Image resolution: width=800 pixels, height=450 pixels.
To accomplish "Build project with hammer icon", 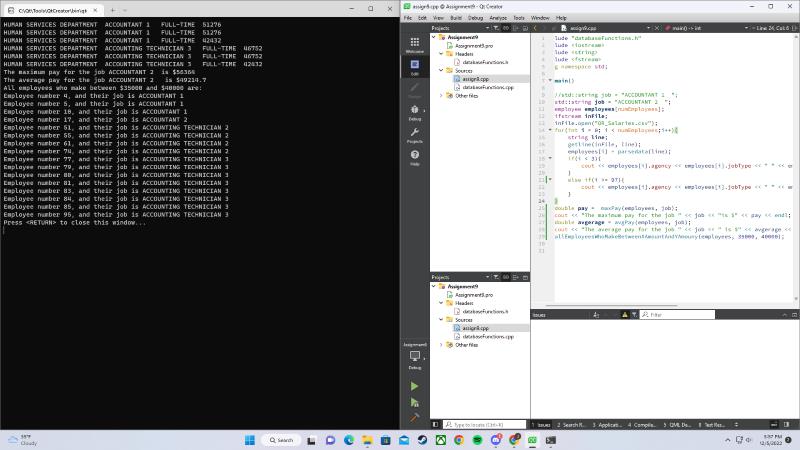I will (x=414, y=417).
